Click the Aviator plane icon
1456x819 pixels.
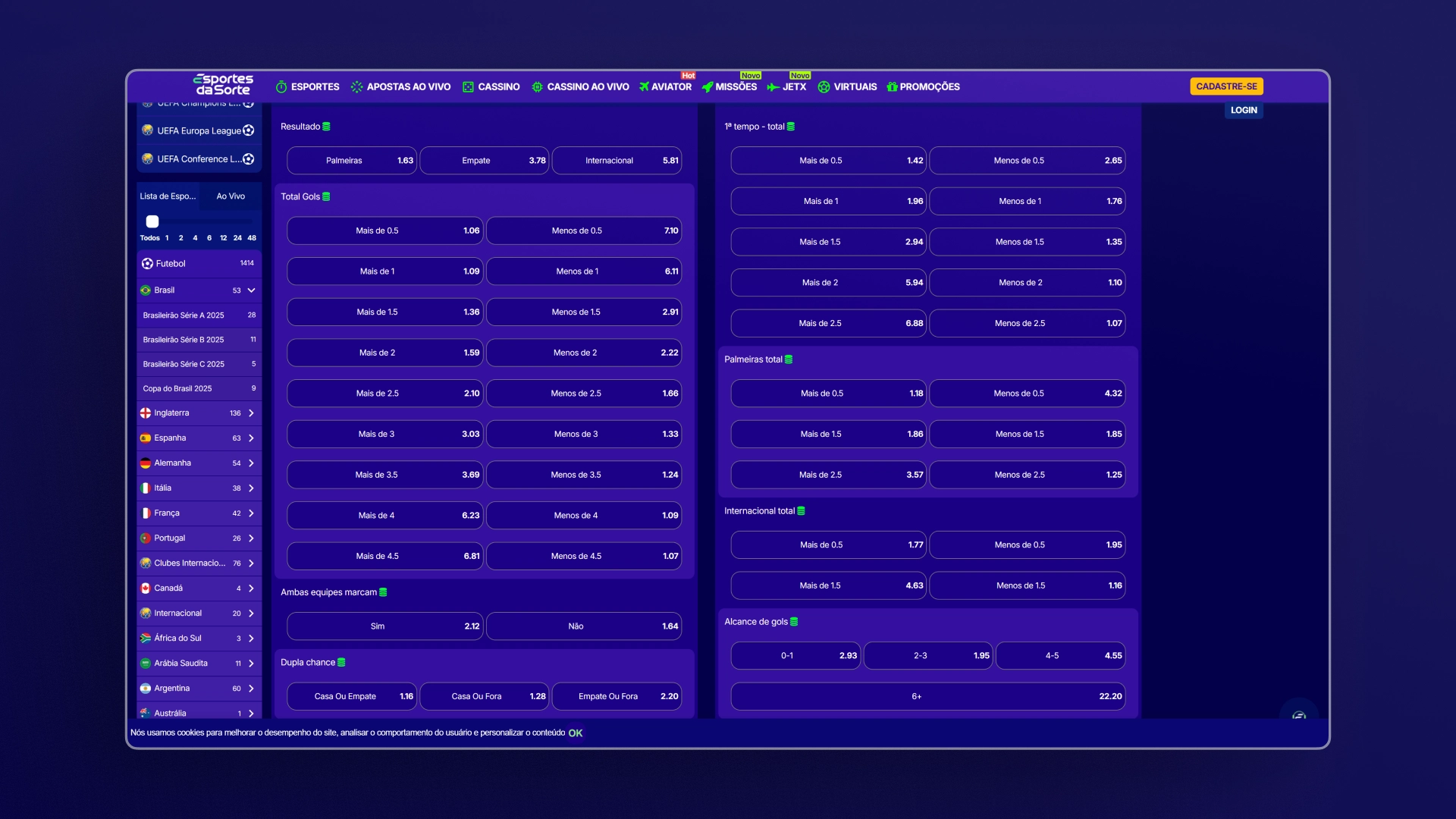[644, 86]
